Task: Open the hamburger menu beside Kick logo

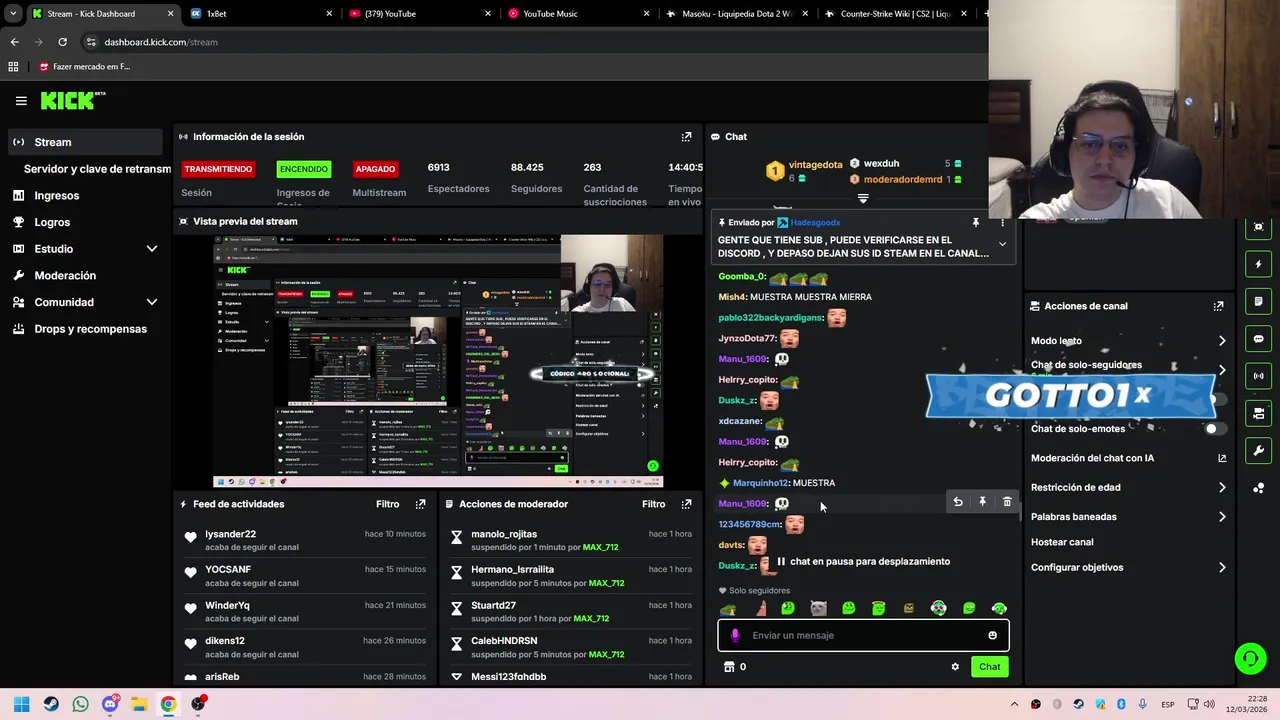Action: click(21, 101)
